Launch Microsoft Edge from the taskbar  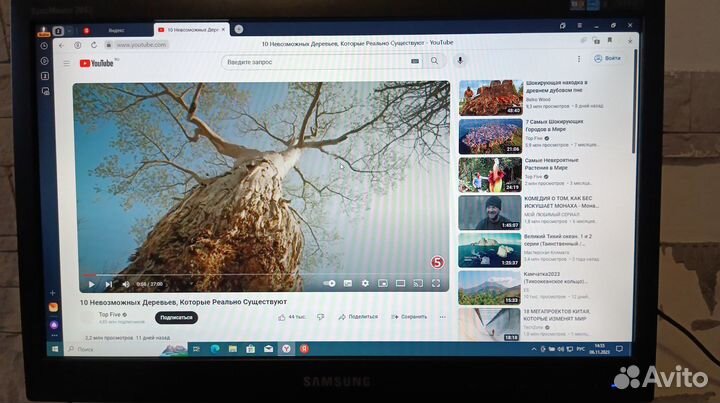point(214,349)
